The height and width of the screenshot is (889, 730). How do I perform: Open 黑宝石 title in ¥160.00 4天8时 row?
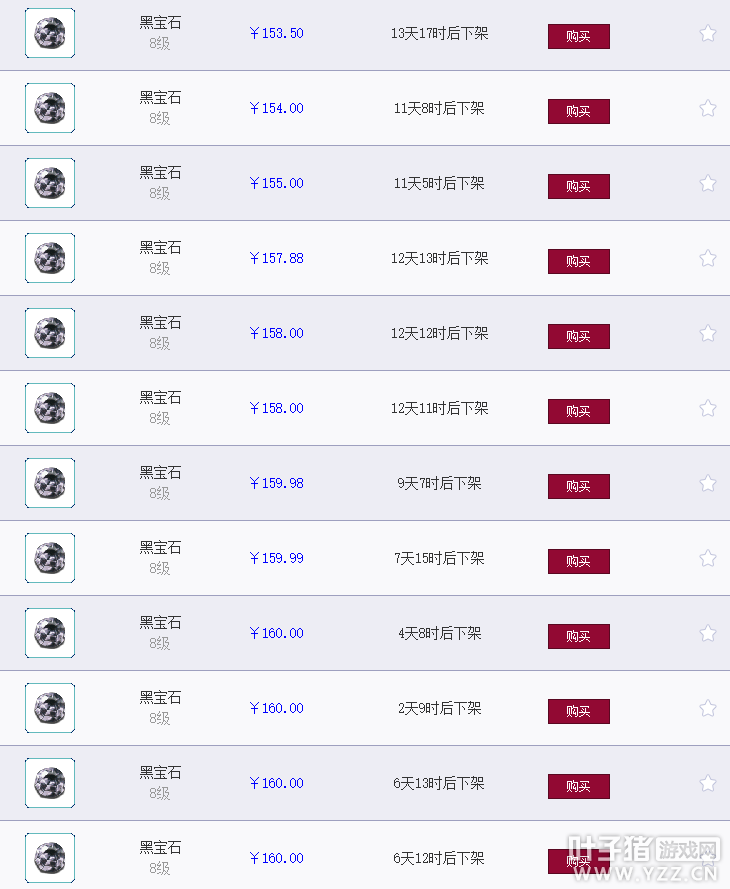tap(160, 623)
